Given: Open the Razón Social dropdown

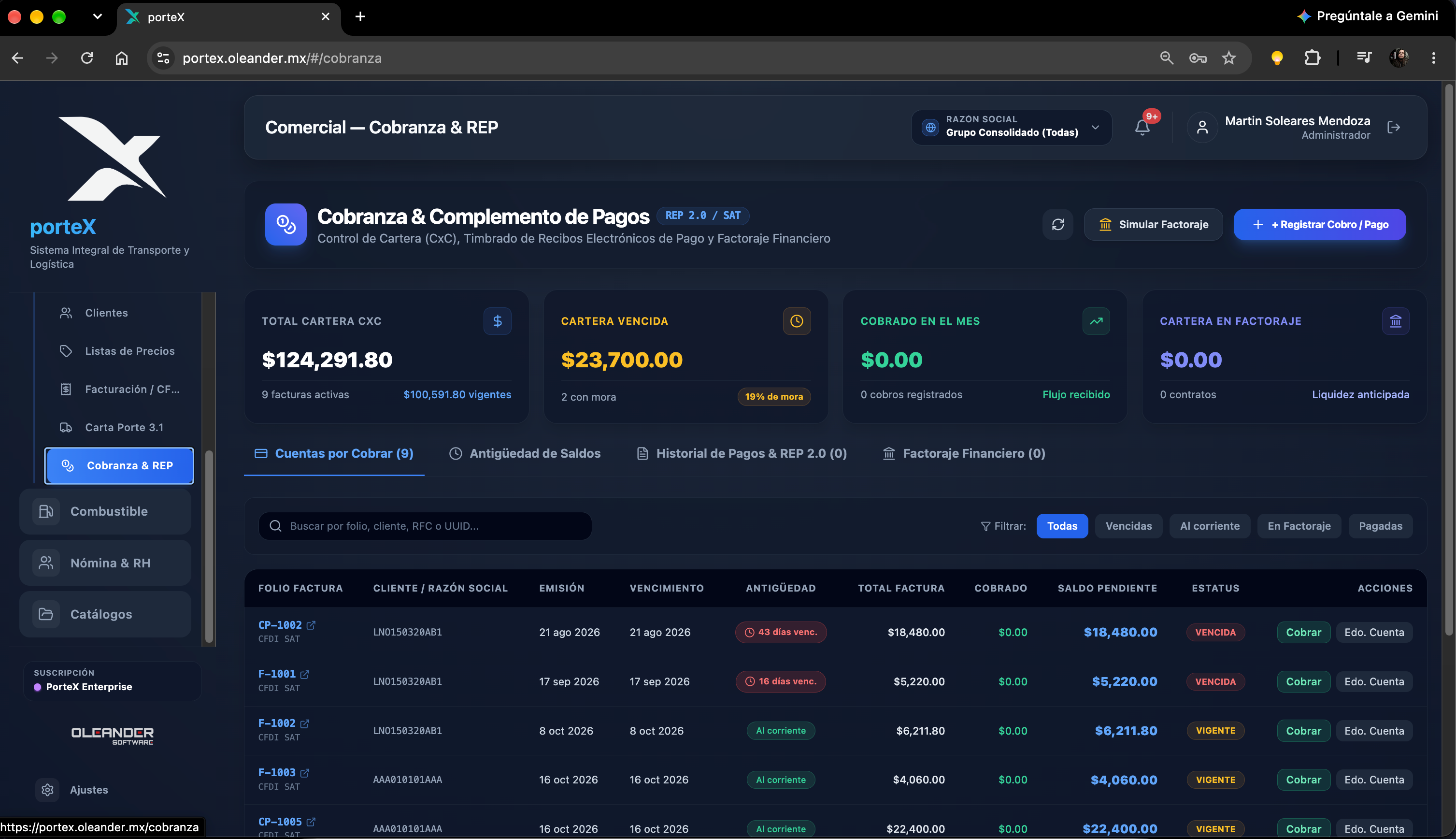Looking at the screenshot, I should 1012,128.
